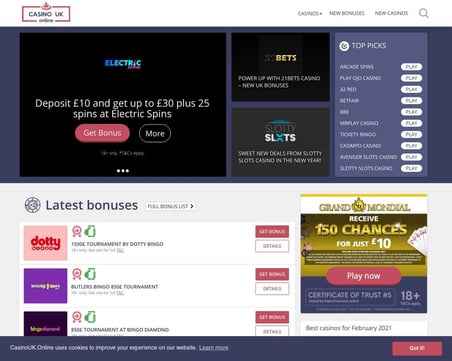
Task: Click Get Bonus for Dotty Bingo tournament
Action: pos(272,232)
